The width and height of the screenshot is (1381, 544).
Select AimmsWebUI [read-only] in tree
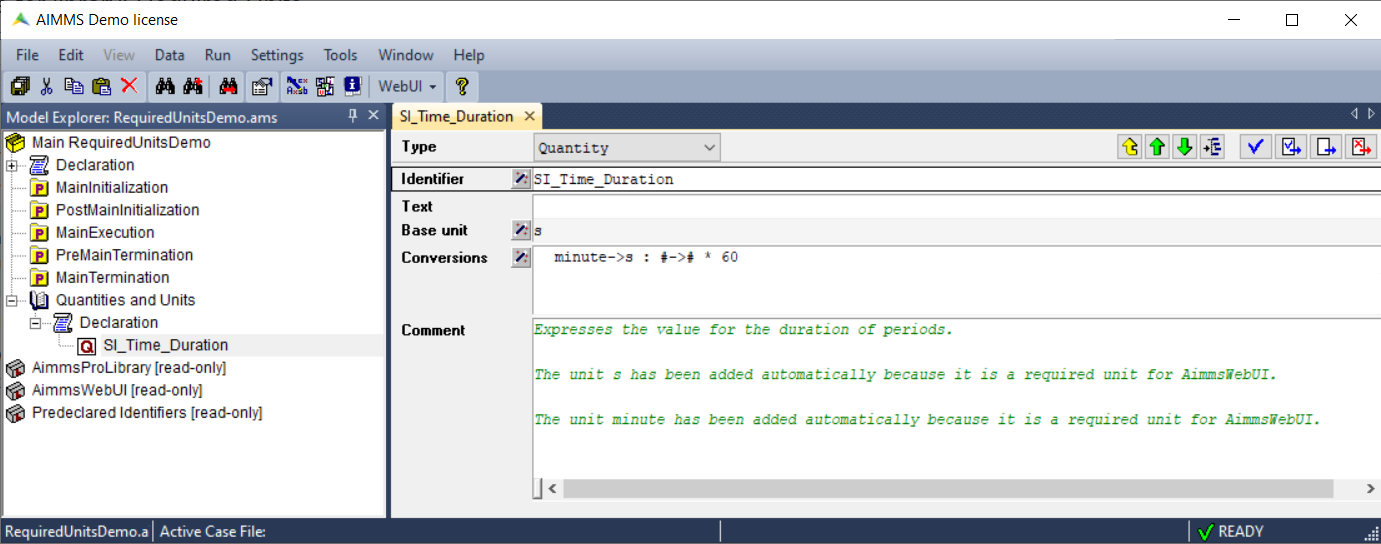point(117,390)
